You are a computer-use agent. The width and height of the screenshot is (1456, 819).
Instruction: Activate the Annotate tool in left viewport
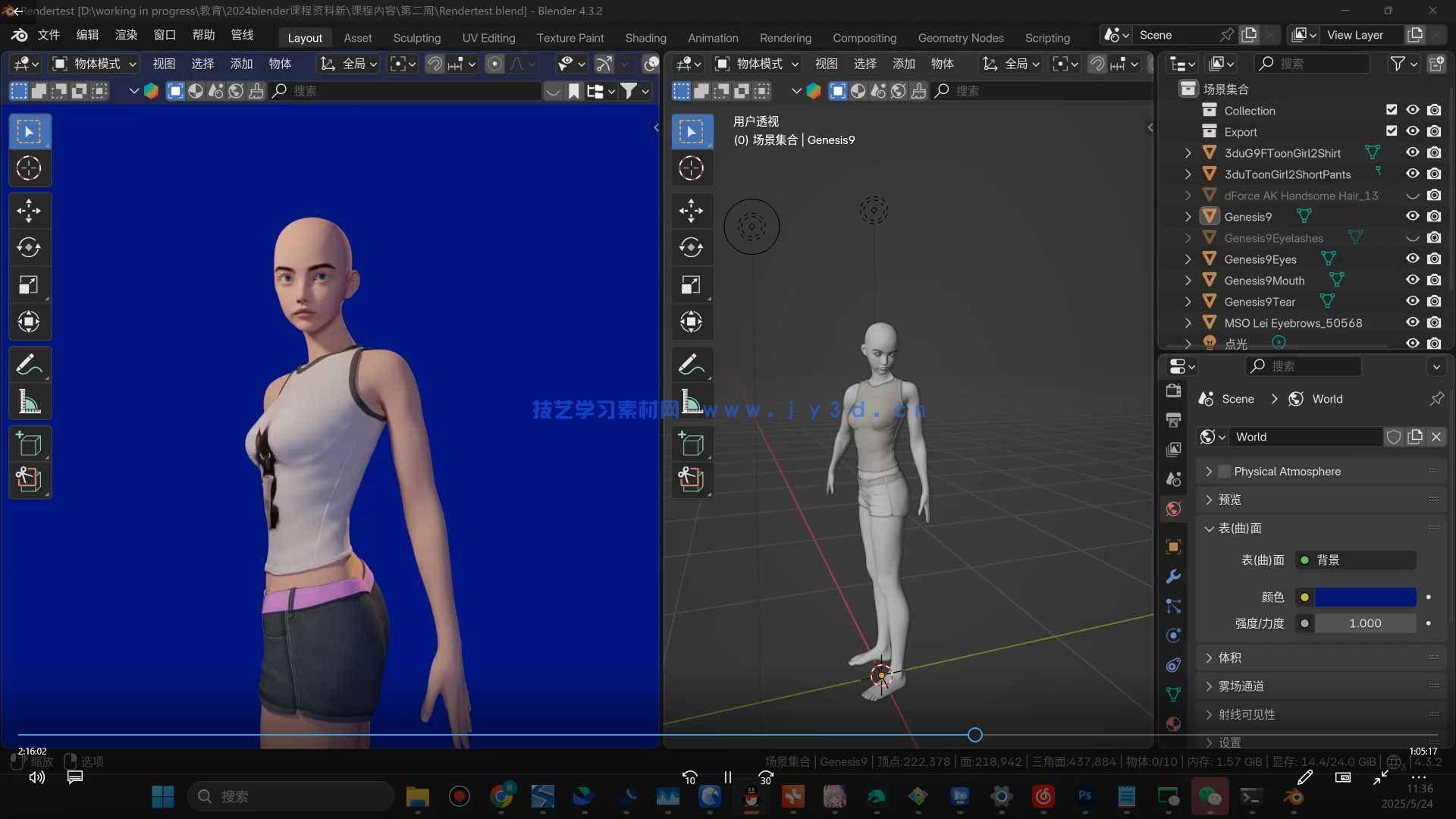tap(29, 365)
